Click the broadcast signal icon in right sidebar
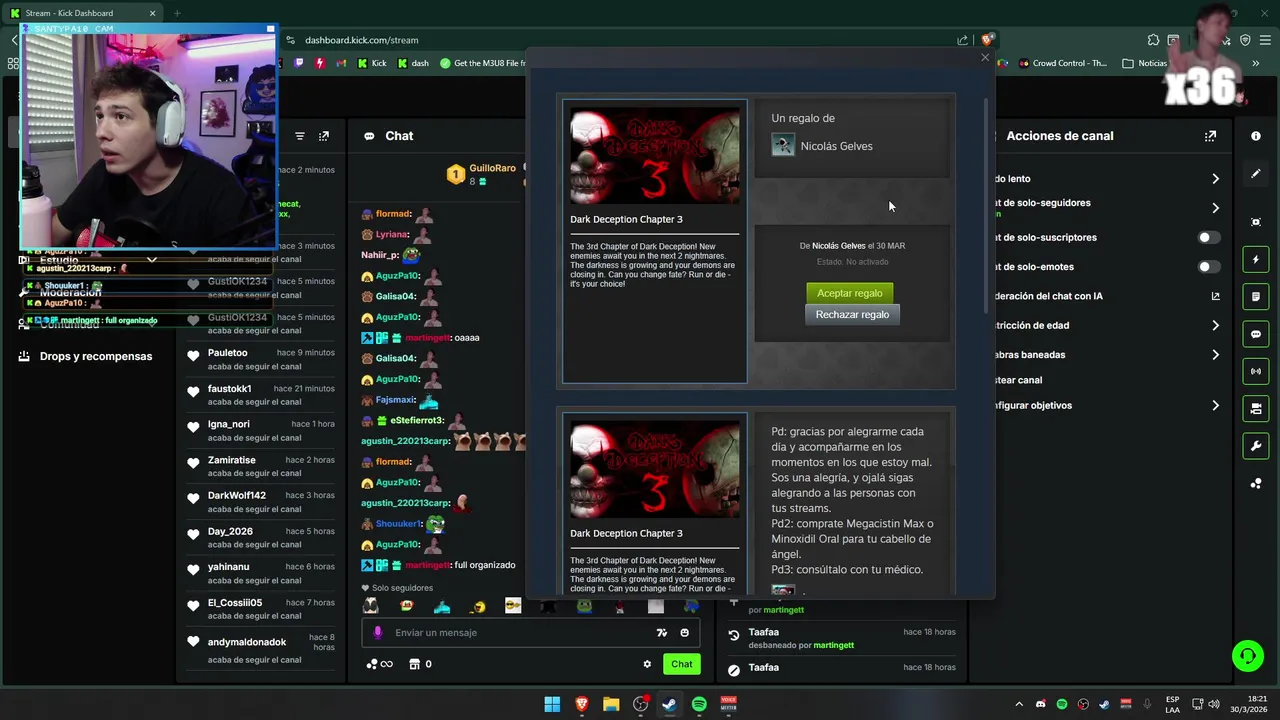The height and width of the screenshot is (720, 1280). click(1256, 371)
